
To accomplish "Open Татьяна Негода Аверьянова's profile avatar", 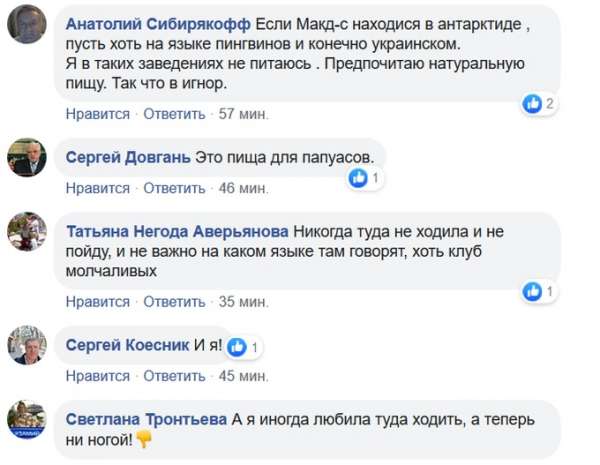I will point(27,231).
